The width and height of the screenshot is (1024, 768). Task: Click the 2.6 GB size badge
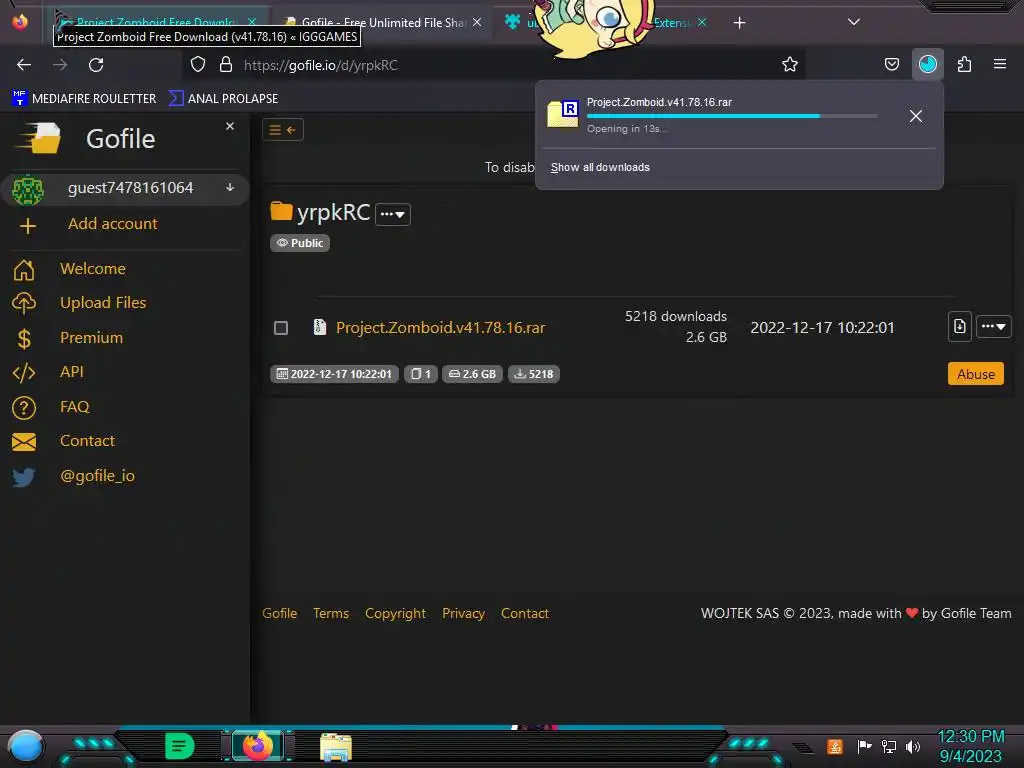click(x=472, y=374)
